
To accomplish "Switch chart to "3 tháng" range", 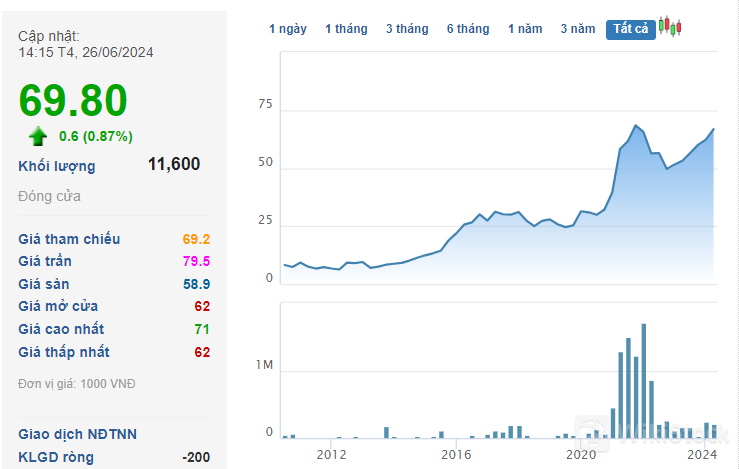I will coord(407,29).
